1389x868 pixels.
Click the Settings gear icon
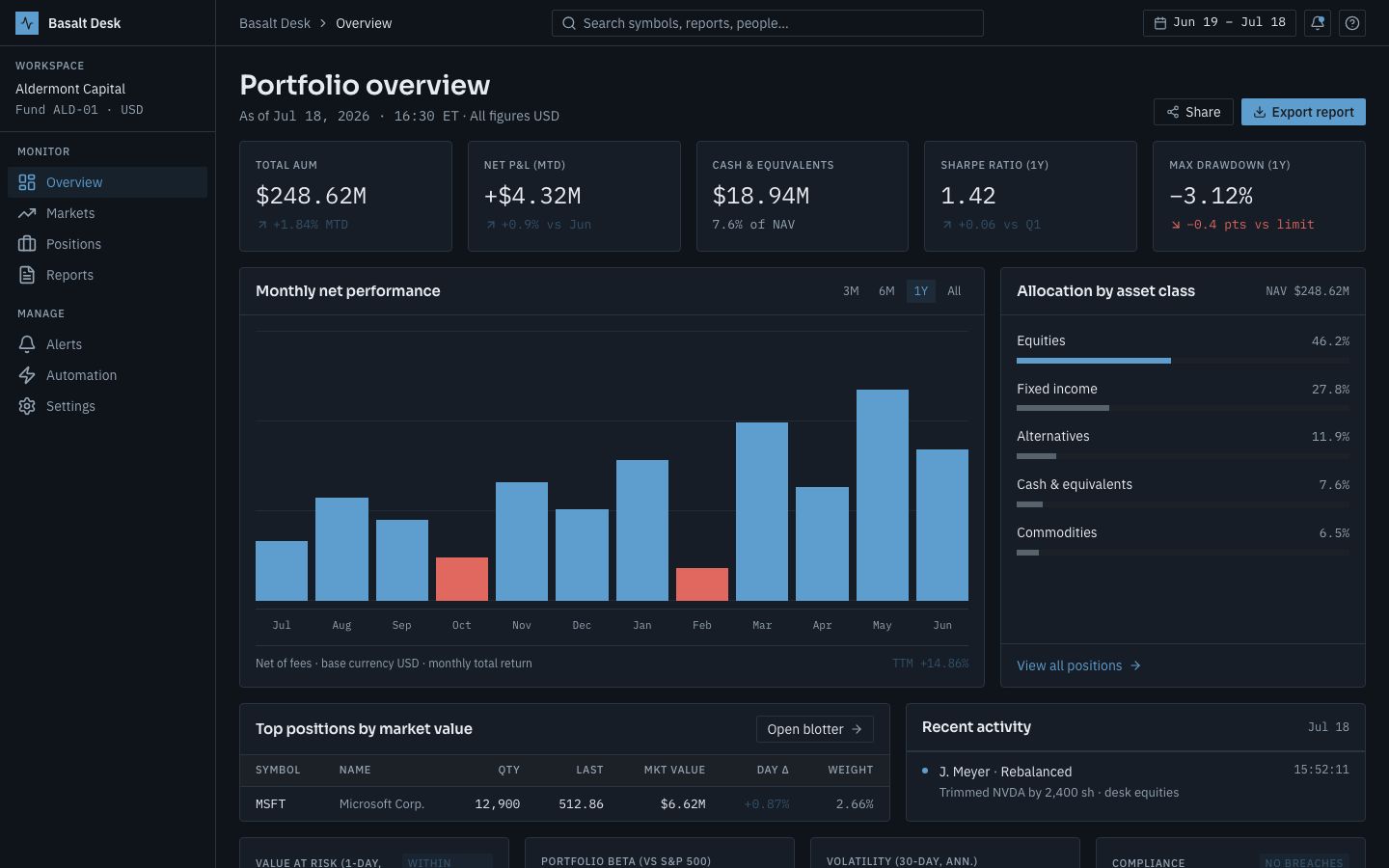[x=27, y=406]
